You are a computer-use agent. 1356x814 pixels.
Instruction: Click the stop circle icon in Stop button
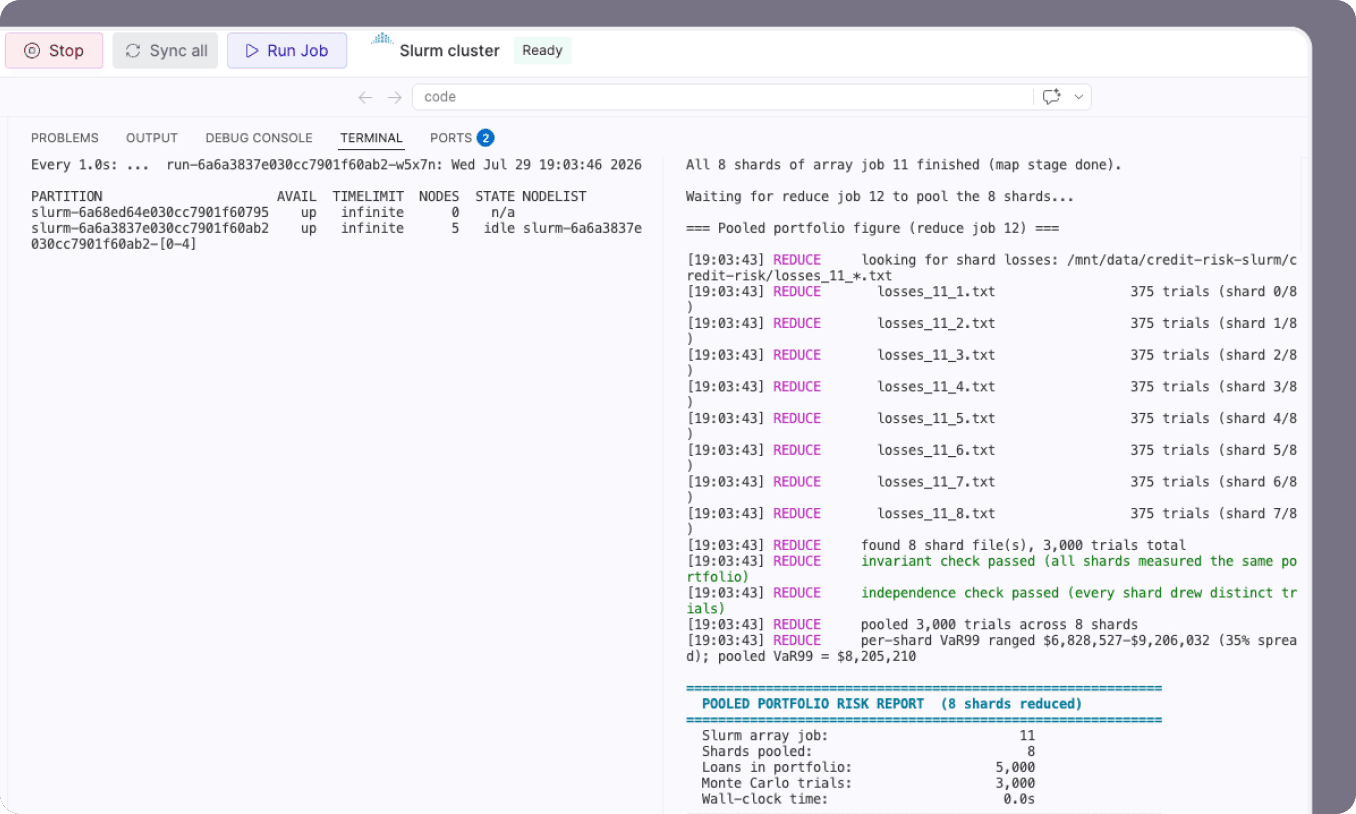pyautogui.click(x=32, y=51)
